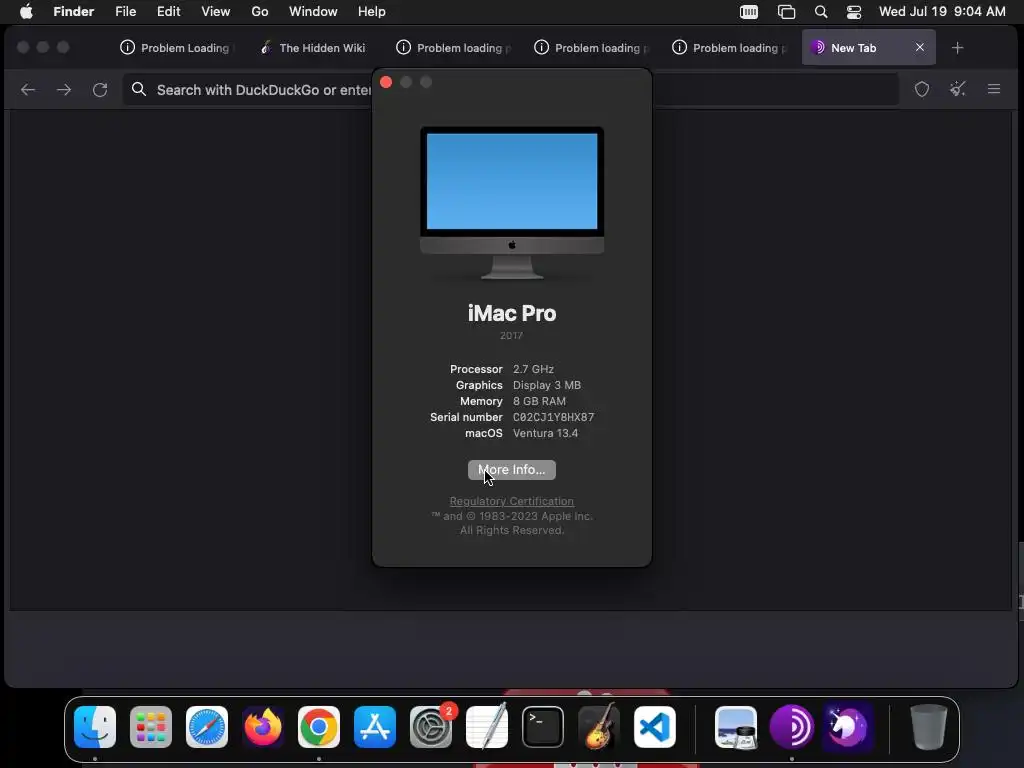The height and width of the screenshot is (768, 1024).
Task: Click the 8 GB RAM memory value
Action: [539, 401]
